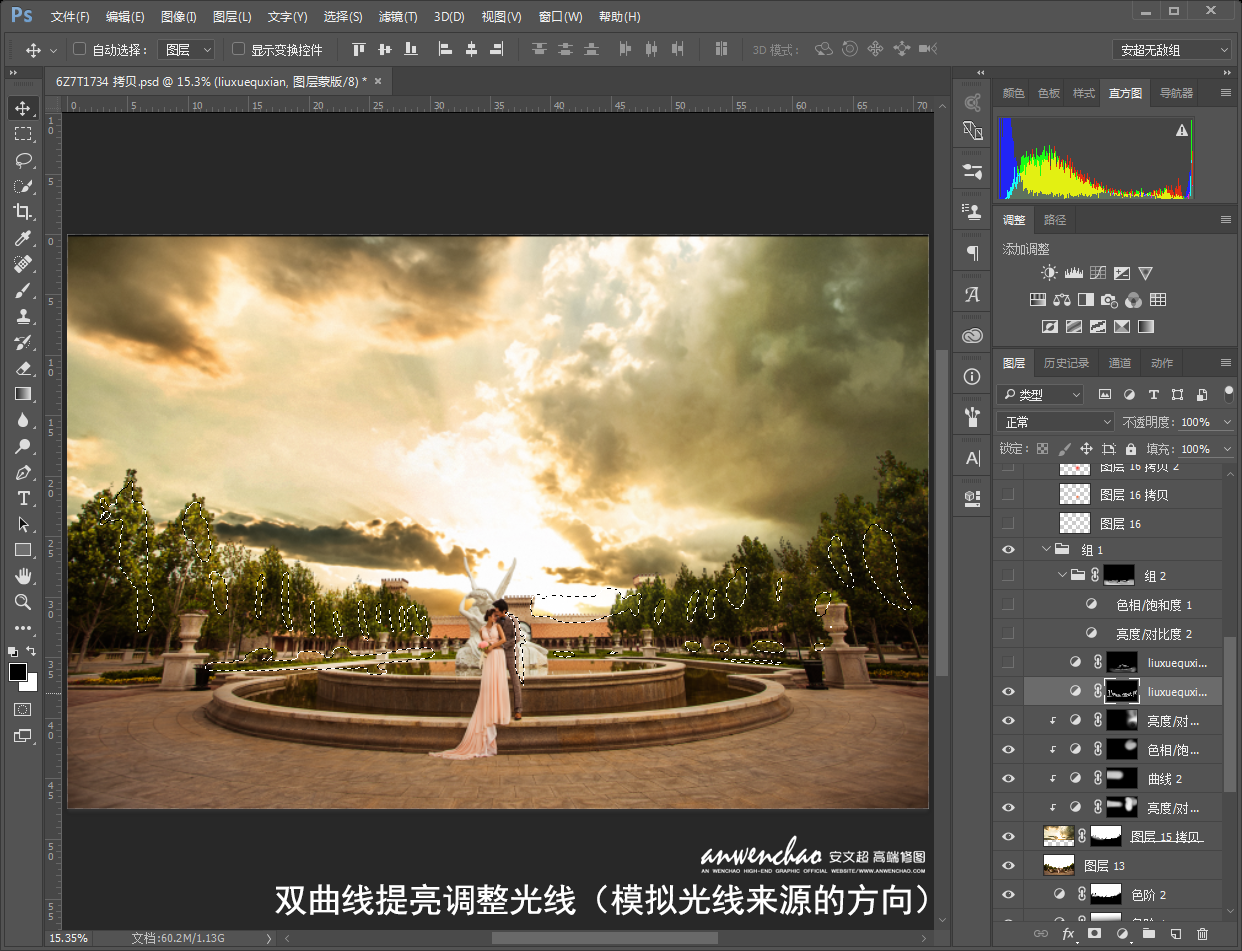Click the background color white swatch
Image resolution: width=1242 pixels, height=951 pixels.
click(x=31, y=684)
